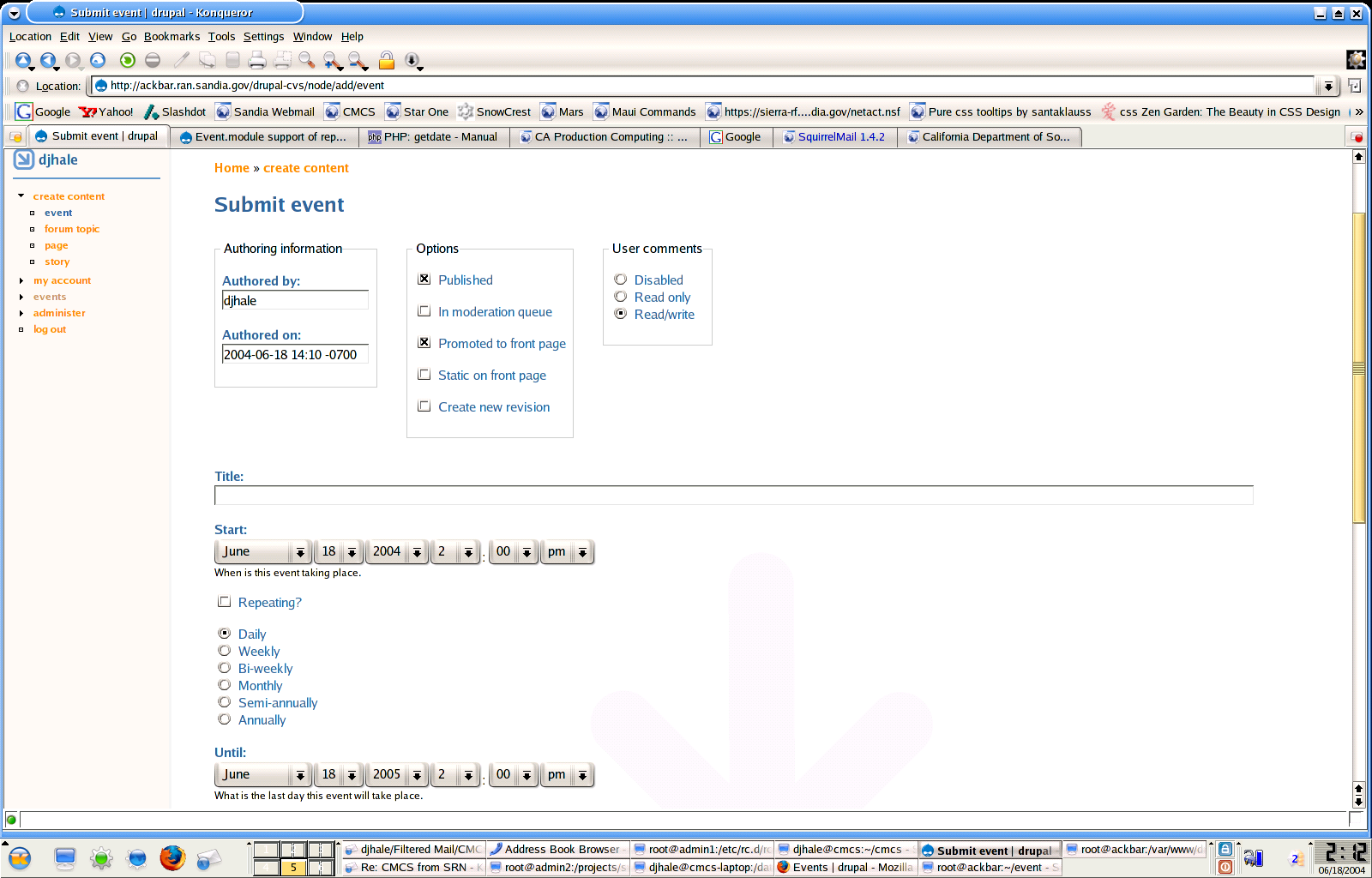Click the green Reload page icon

128,60
